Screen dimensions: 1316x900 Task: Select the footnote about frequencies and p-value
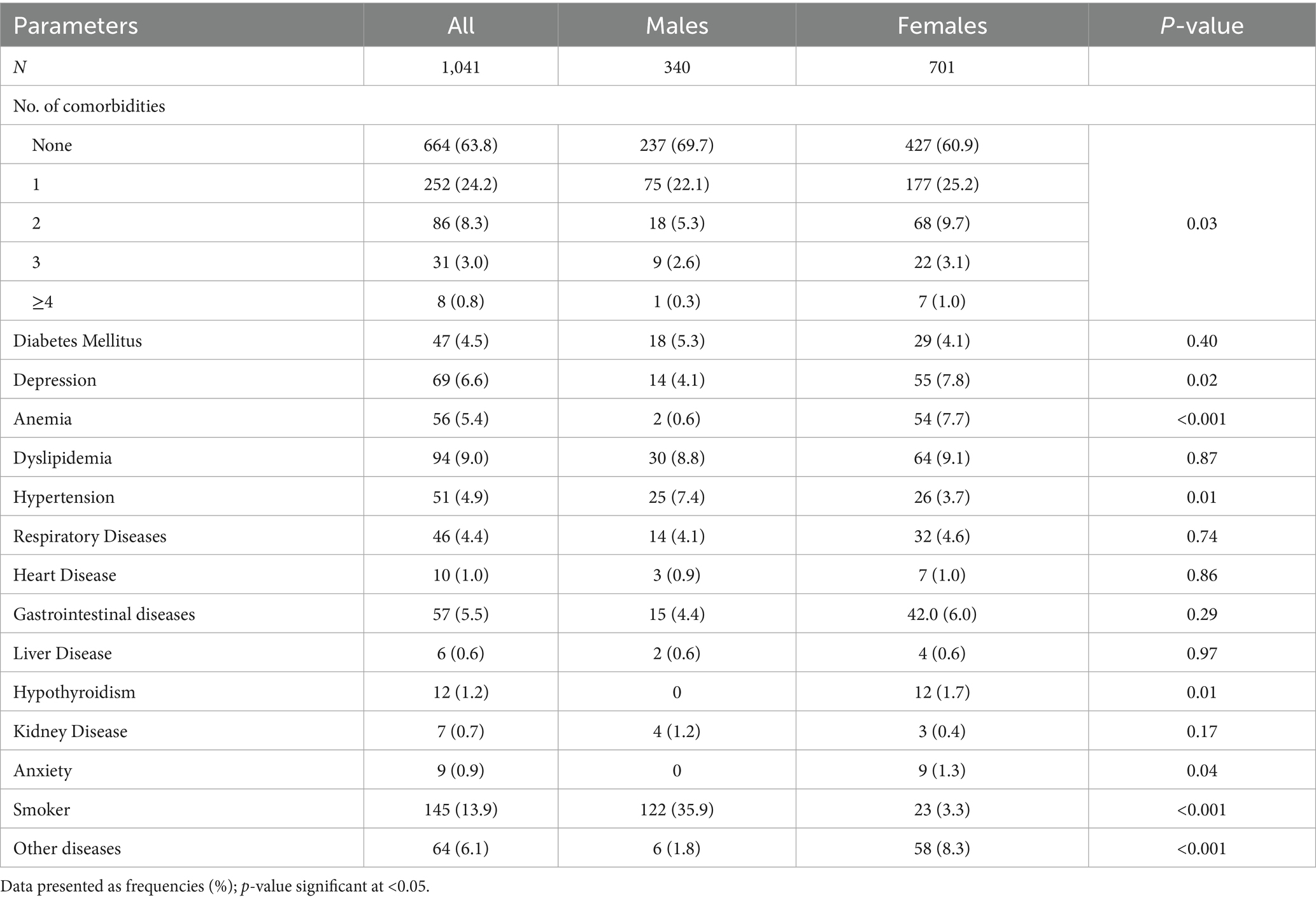point(215,887)
